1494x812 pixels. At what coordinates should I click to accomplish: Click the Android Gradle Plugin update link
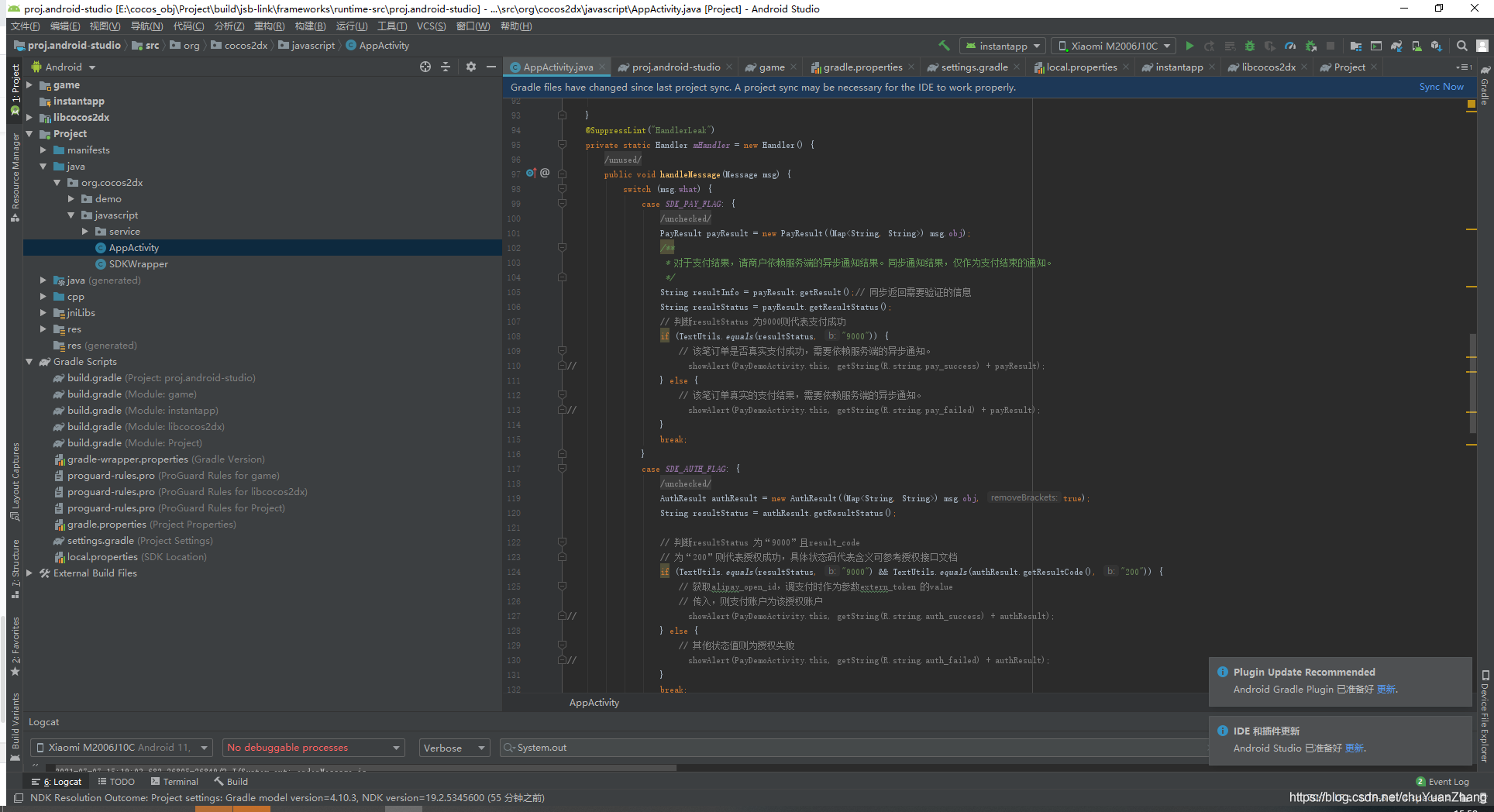(x=1386, y=690)
